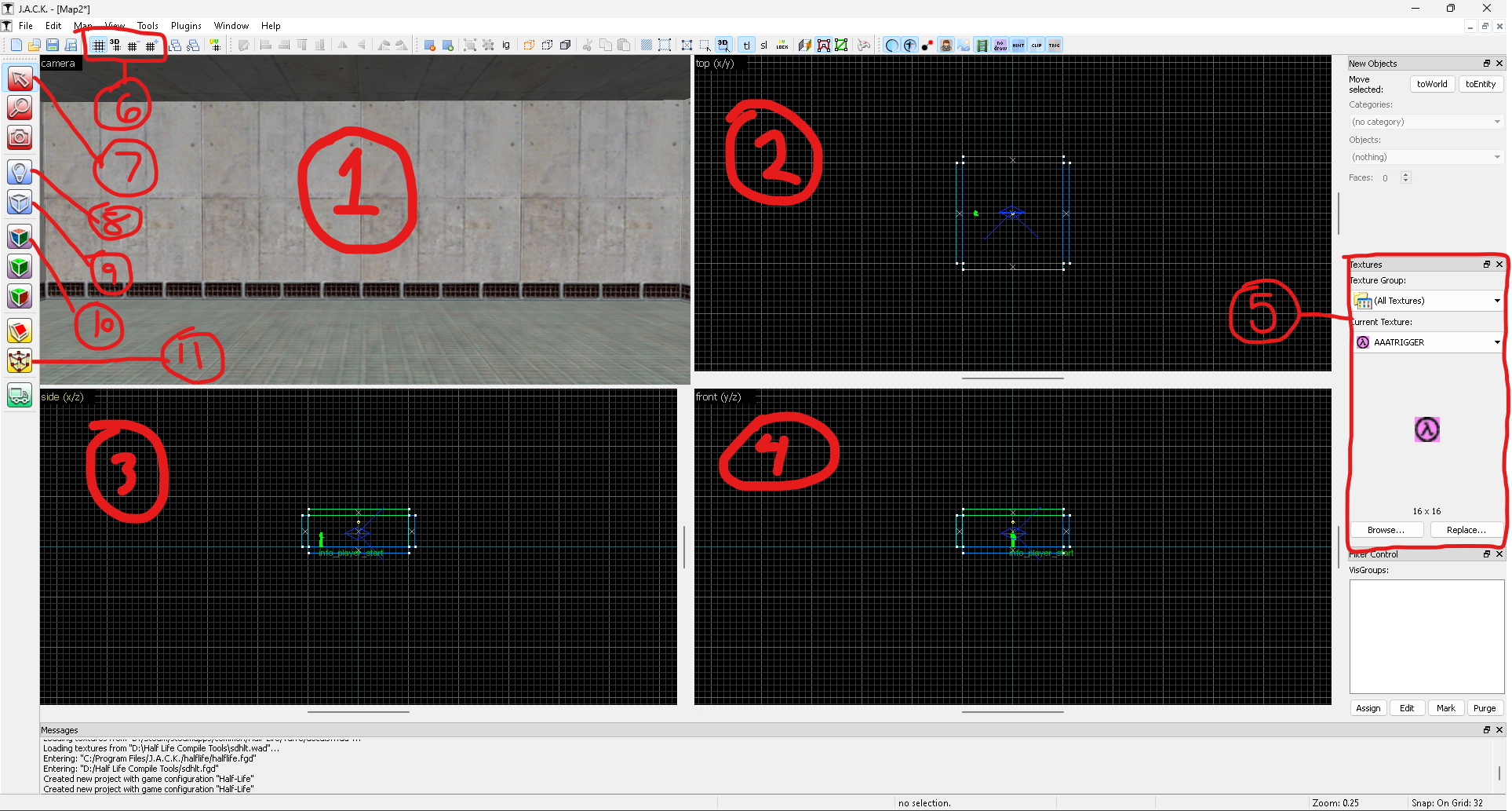Toggle the 3D grid display

[115, 45]
